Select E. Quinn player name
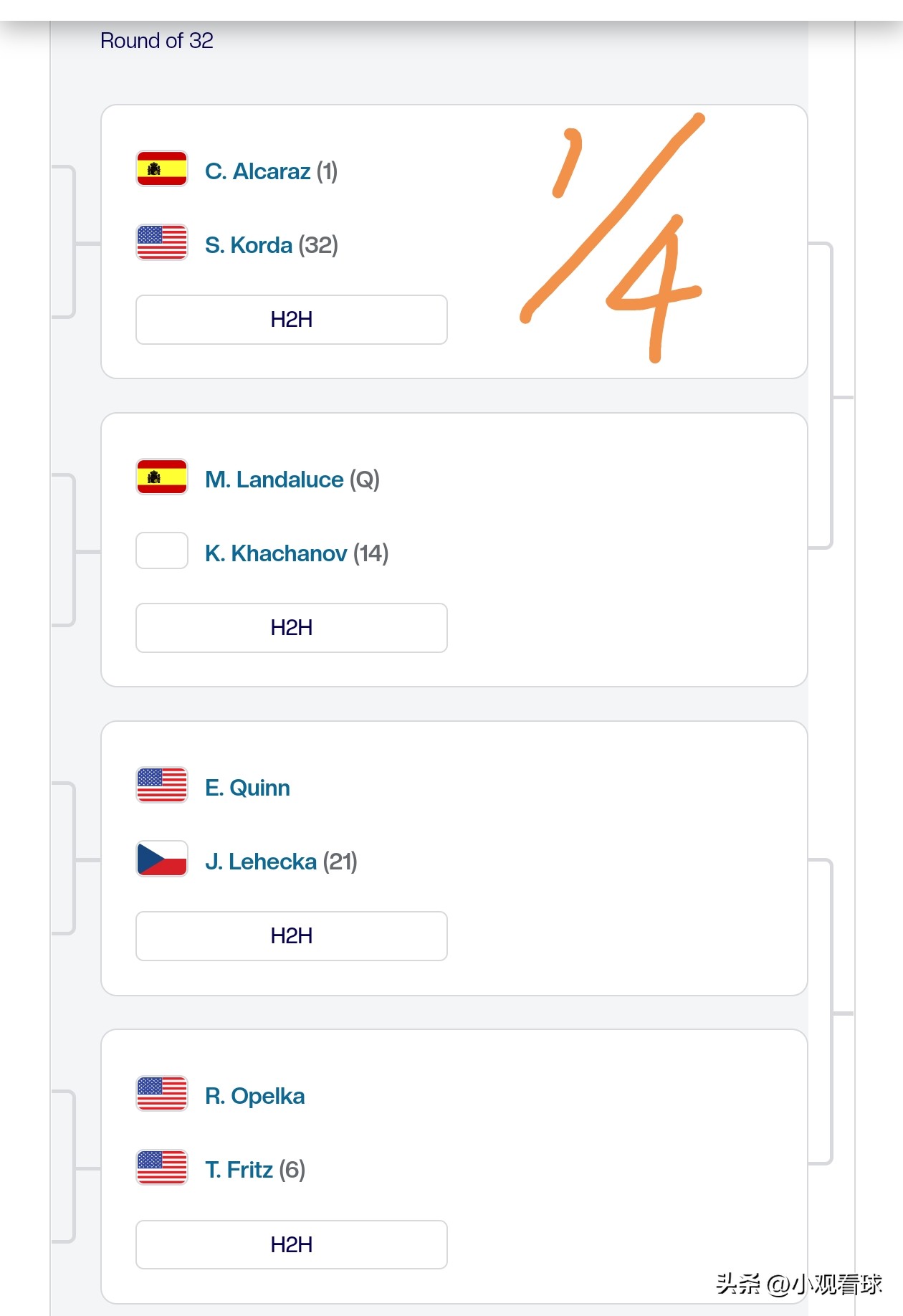 coord(247,788)
